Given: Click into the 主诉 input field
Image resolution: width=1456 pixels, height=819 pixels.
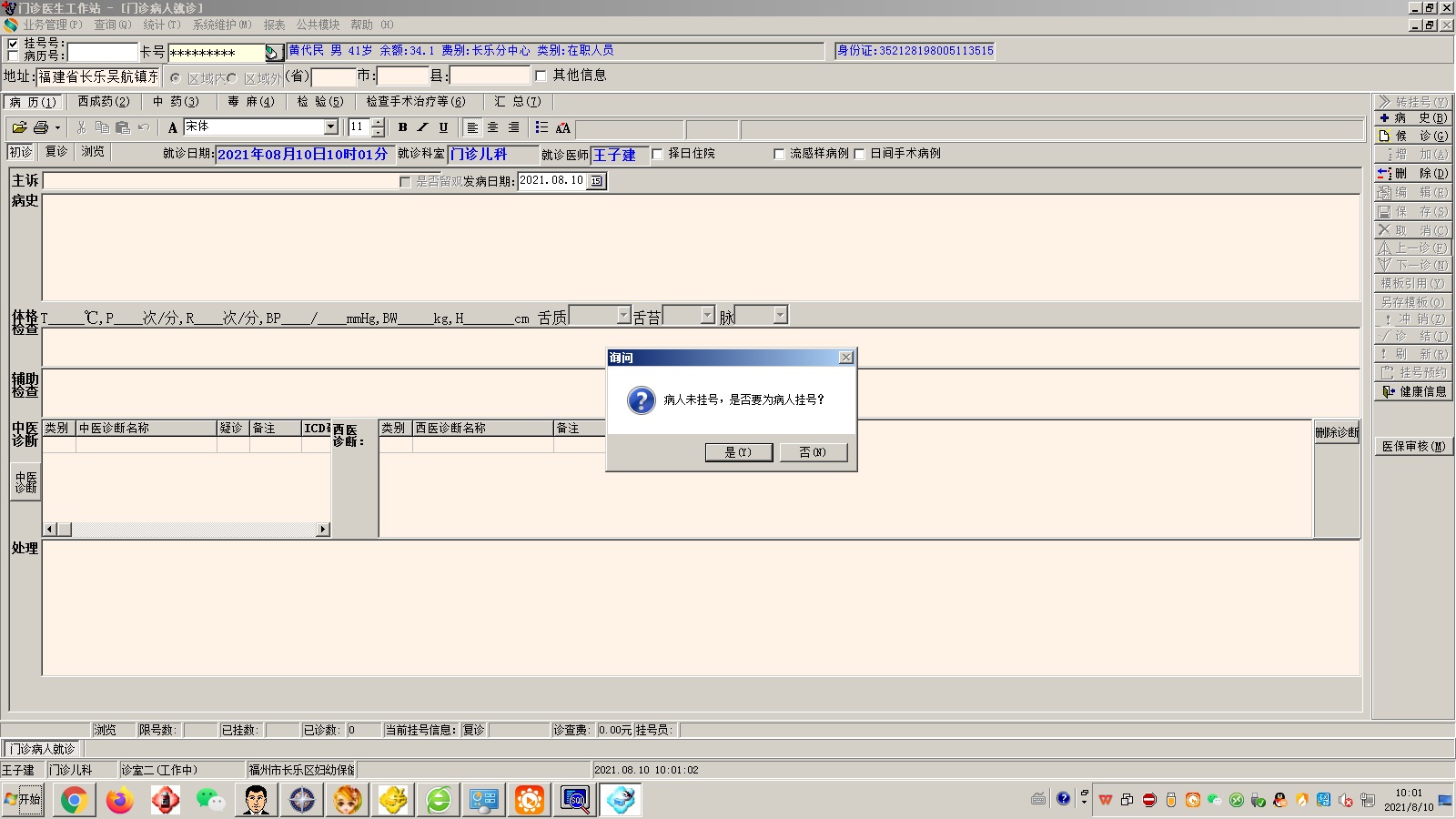Looking at the screenshot, I should [x=220, y=182].
